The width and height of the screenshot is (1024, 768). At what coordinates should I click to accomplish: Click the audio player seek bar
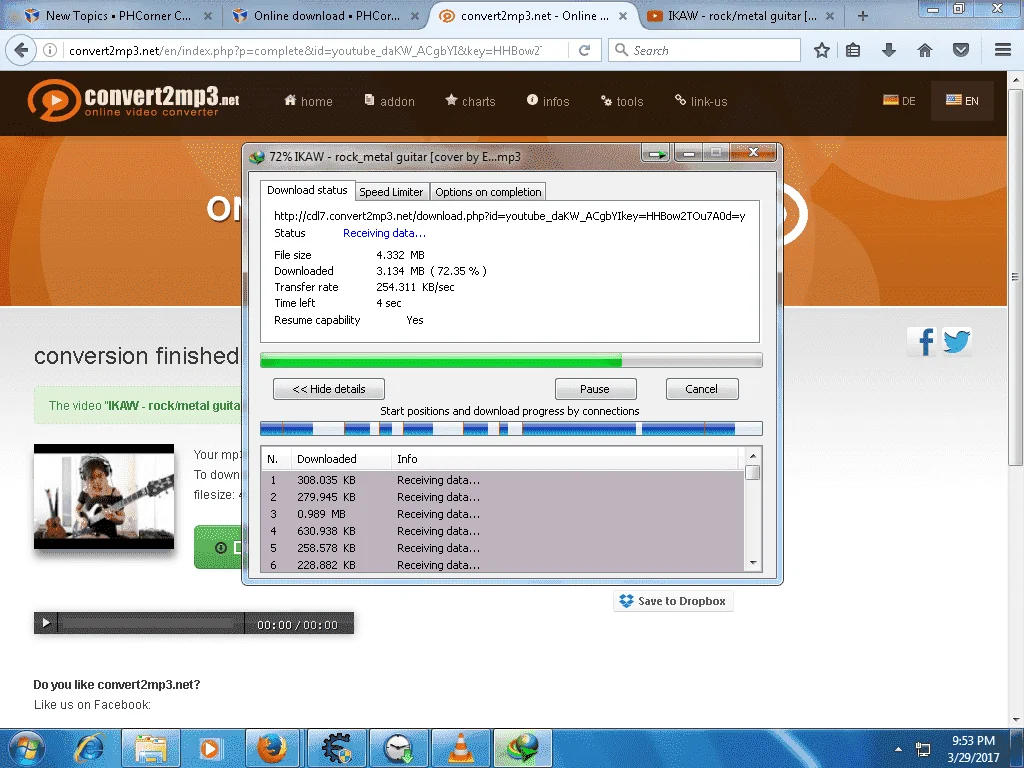150,624
